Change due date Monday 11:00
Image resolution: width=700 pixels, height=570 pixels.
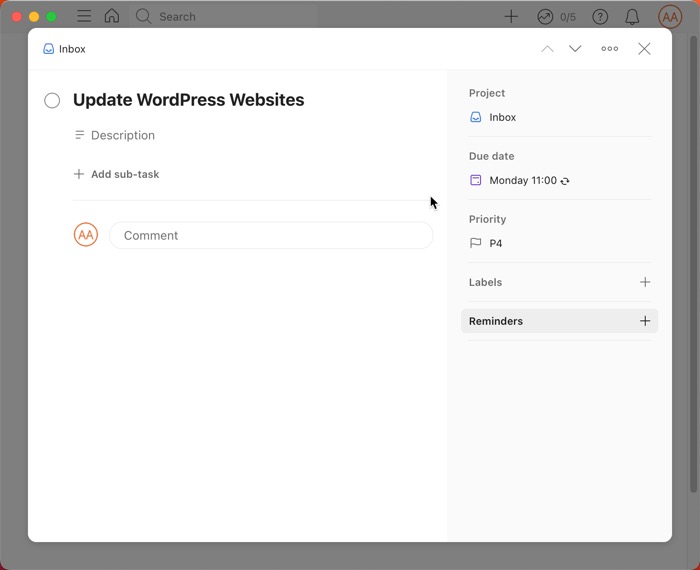[x=523, y=180]
